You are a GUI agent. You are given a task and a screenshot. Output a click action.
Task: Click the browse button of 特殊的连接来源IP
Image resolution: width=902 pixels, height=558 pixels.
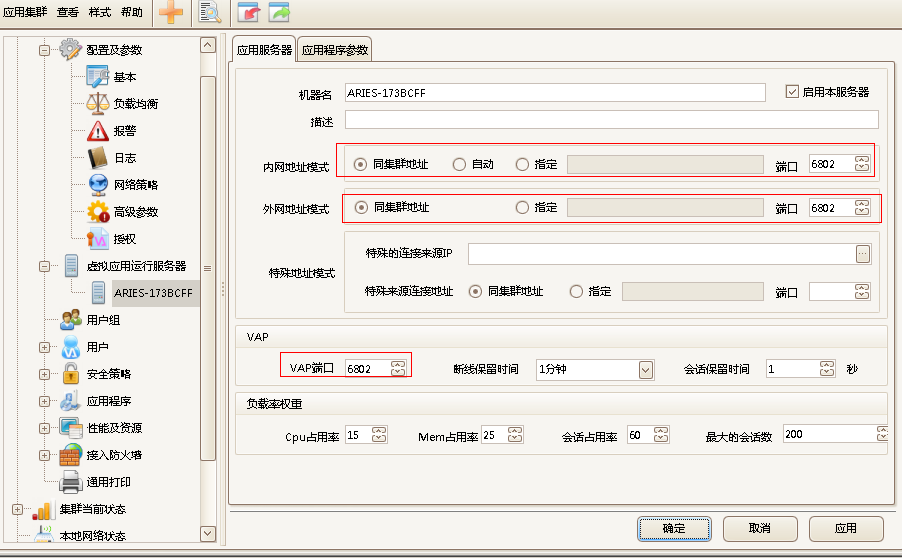click(x=863, y=254)
